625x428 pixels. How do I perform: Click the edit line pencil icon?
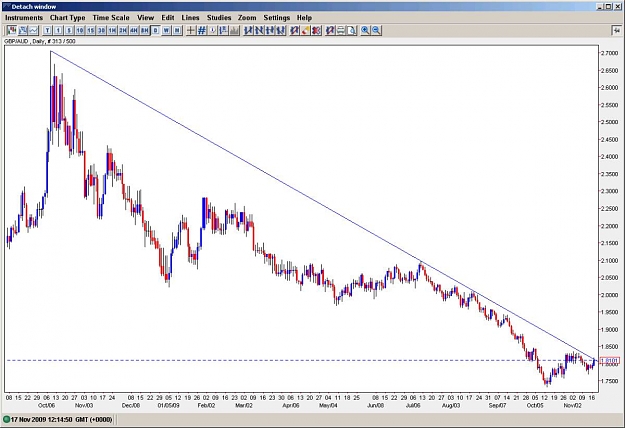295,30
